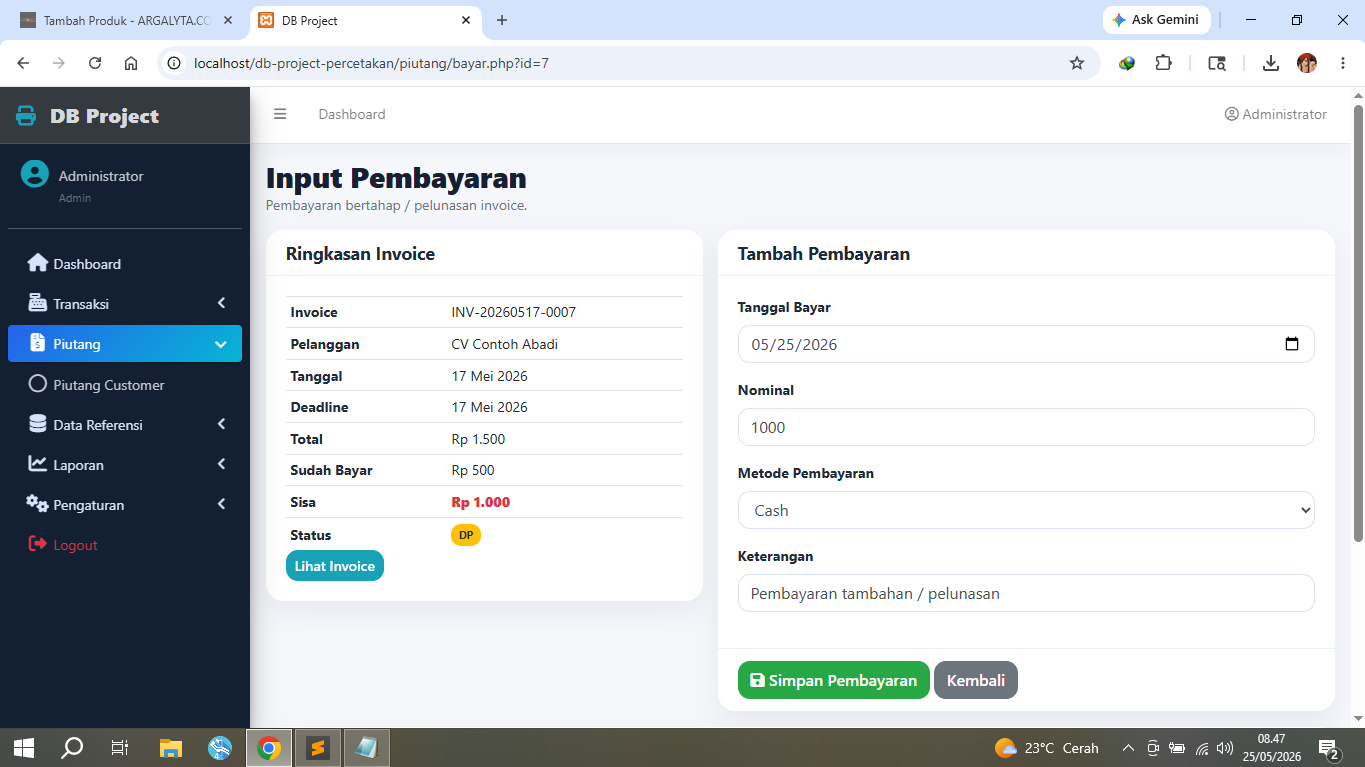Click the Lihat Invoice button
The width and height of the screenshot is (1365, 767).
335,566
